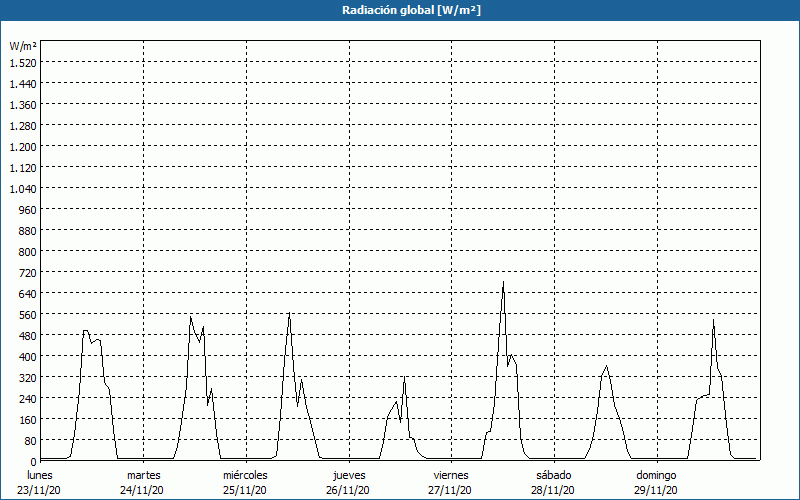Click the 'viernes' day label
The width and height of the screenshot is (800, 500).
point(451,475)
